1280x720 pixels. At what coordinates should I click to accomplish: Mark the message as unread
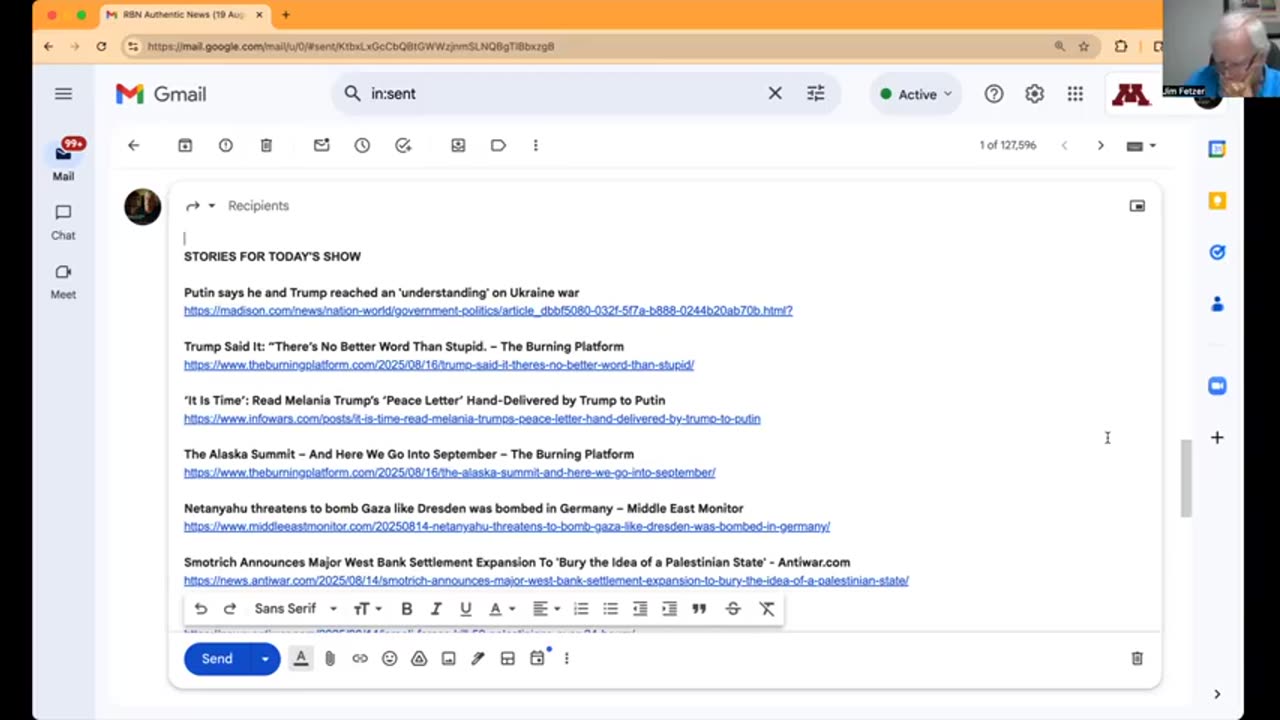pos(321,145)
